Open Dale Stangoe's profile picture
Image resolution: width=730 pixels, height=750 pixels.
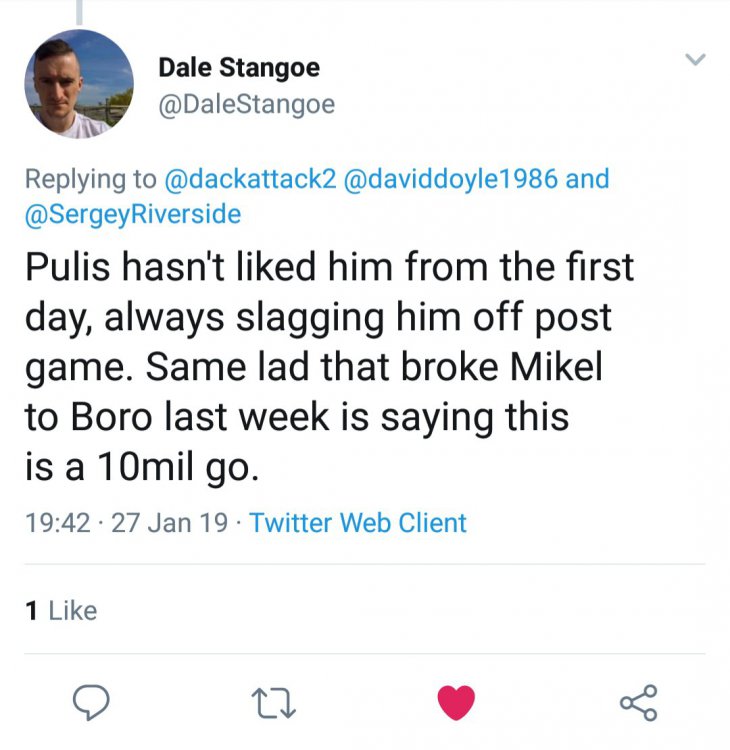point(79,83)
